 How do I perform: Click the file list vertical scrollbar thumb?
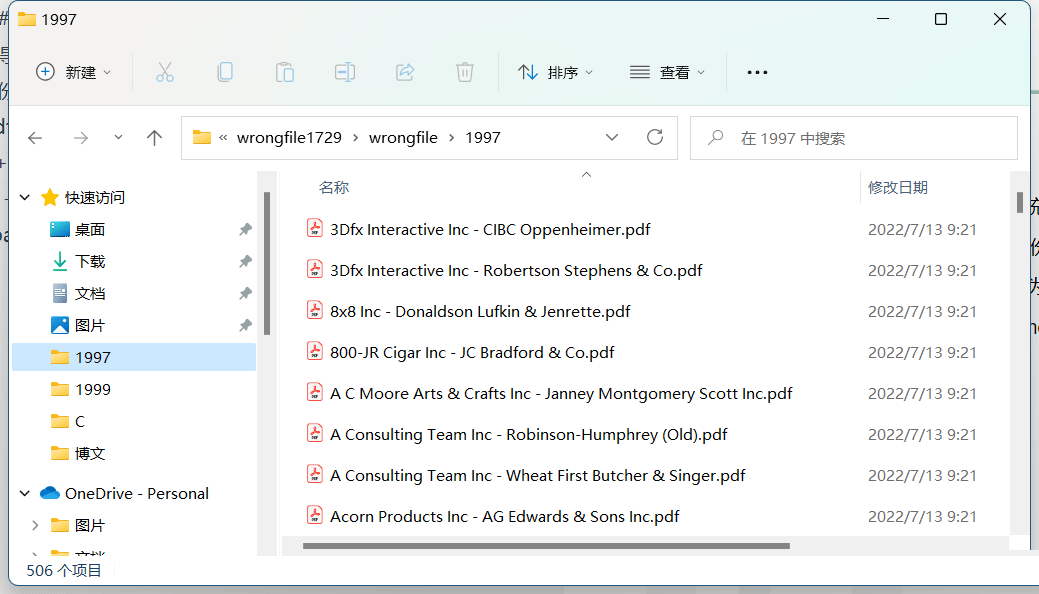point(1020,202)
